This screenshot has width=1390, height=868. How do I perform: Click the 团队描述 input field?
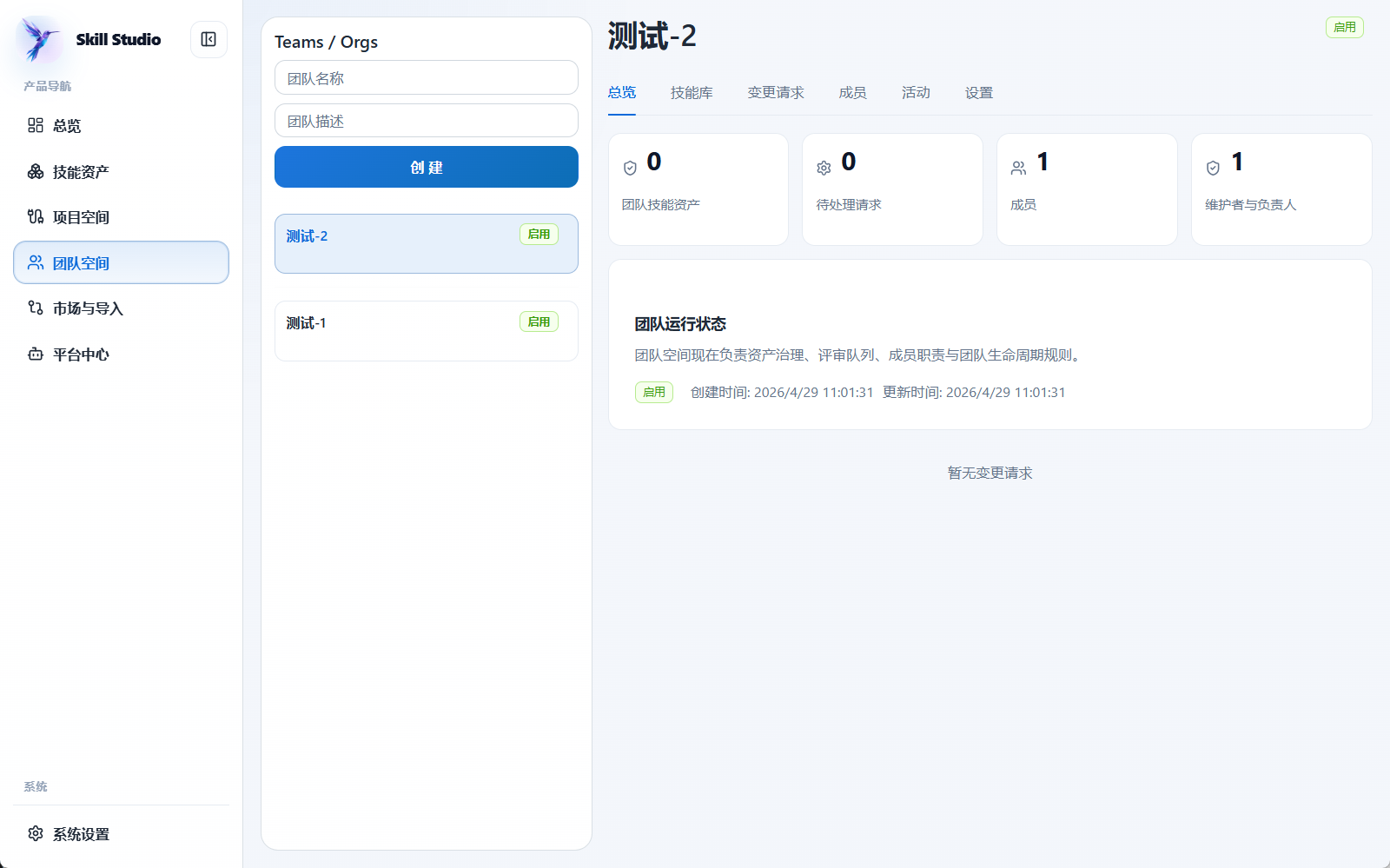pyautogui.click(x=427, y=121)
